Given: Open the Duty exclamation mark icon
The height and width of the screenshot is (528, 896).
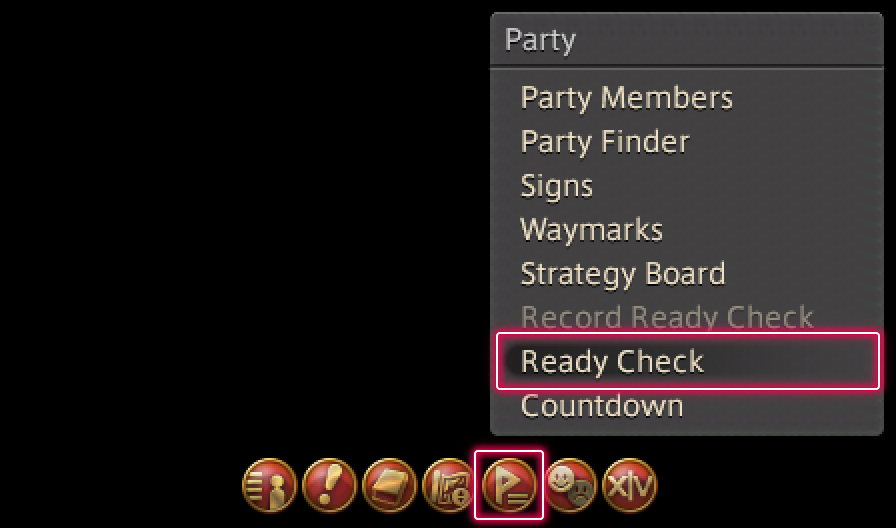Looking at the screenshot, I should (330, 485).
